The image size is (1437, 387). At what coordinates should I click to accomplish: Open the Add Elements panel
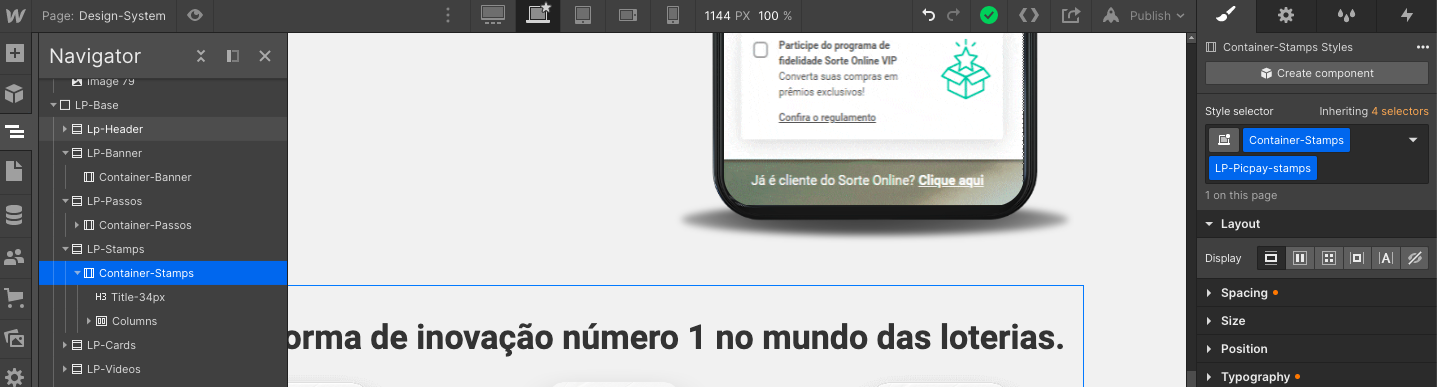point(14,54)
